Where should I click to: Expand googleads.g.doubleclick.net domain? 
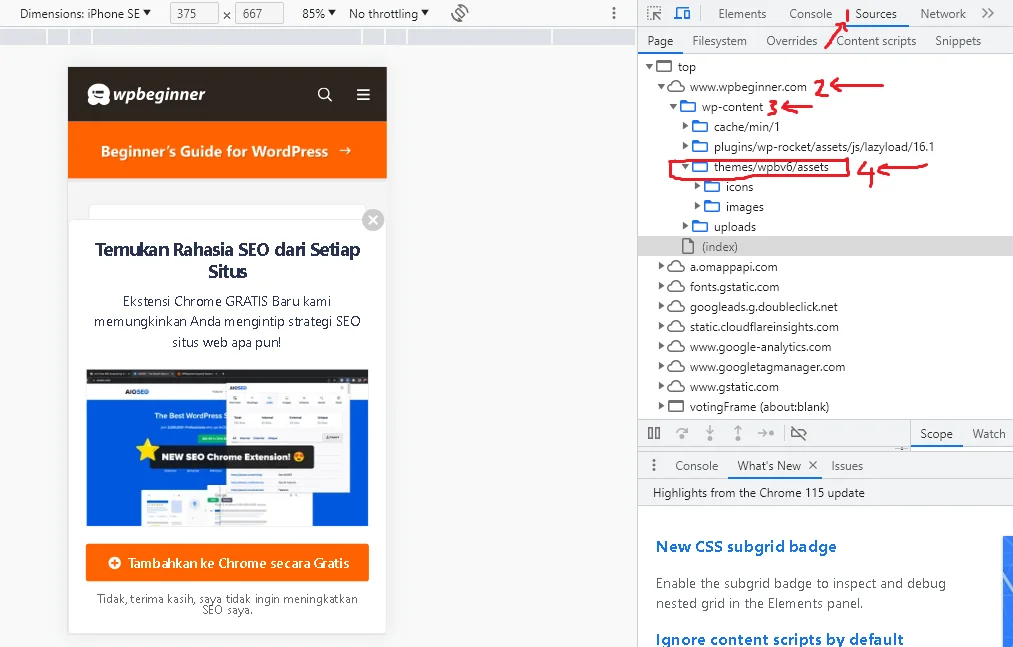click(661, 306)
